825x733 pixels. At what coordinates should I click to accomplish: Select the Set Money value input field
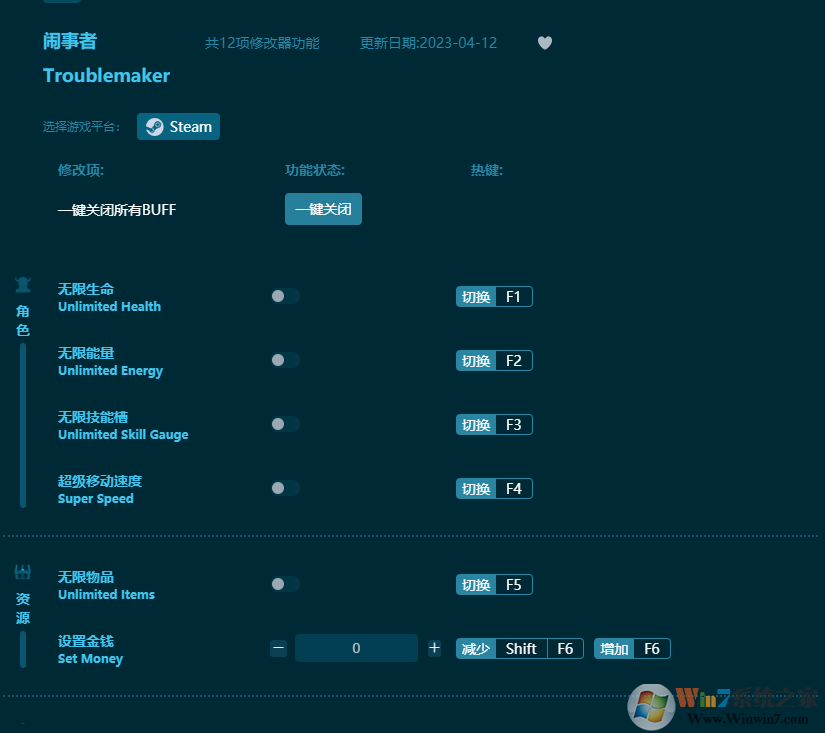[356, 648]
